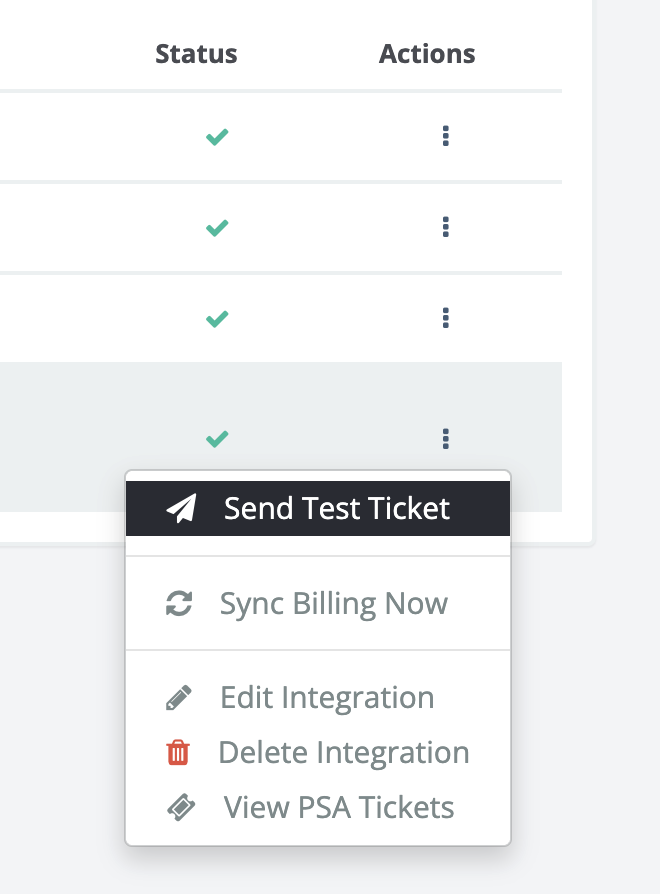Open the second row's three-dot actions menu
Viewport: 660px width, 894px height.
pos(445,228)
